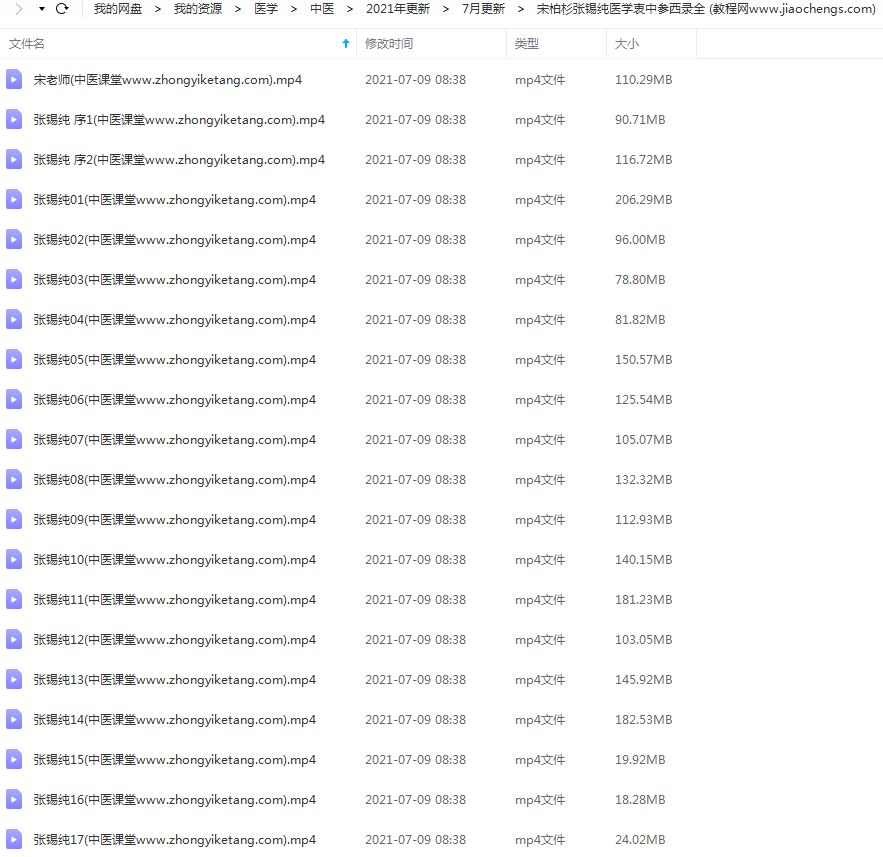Select file name 张锡纯09(中医课堂www.zhongyiketang.com).mp4
The height and width of the screenshot is (857, 883).
tap(175, 520)
